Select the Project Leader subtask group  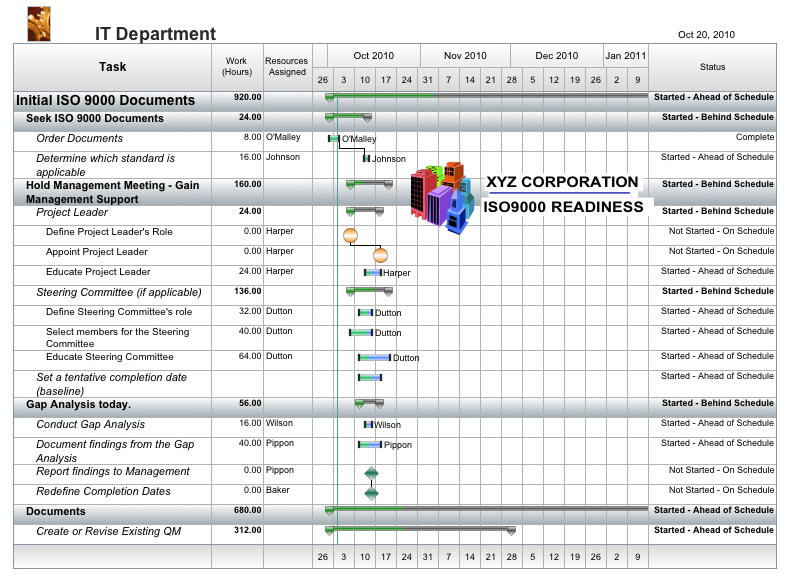click(72, 212)
